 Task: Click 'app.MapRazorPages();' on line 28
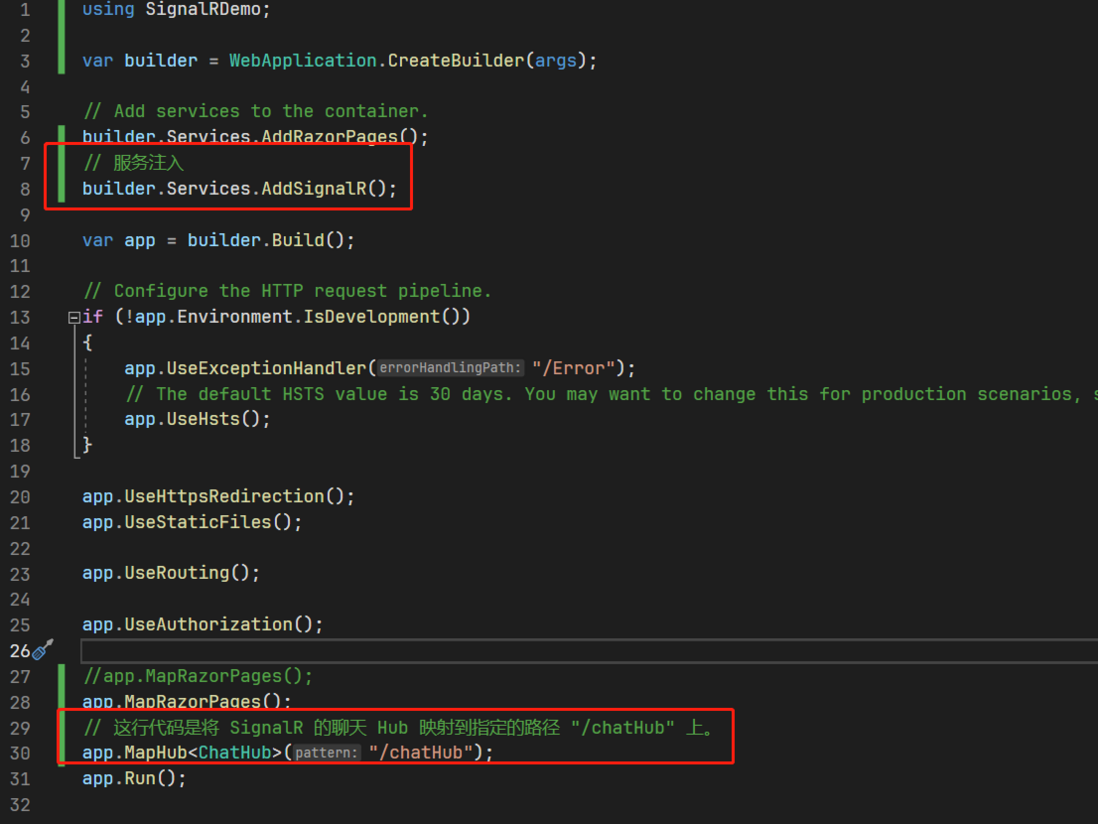click(186, 701)
